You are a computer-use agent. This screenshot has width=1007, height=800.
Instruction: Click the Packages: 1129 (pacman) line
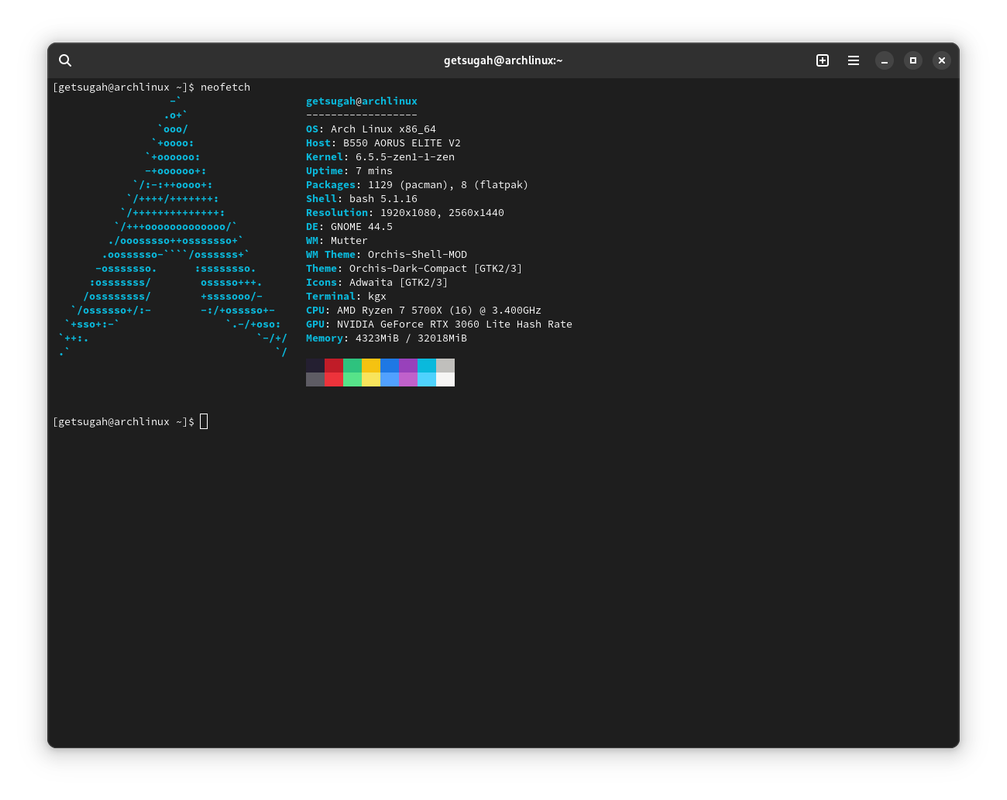417,185
